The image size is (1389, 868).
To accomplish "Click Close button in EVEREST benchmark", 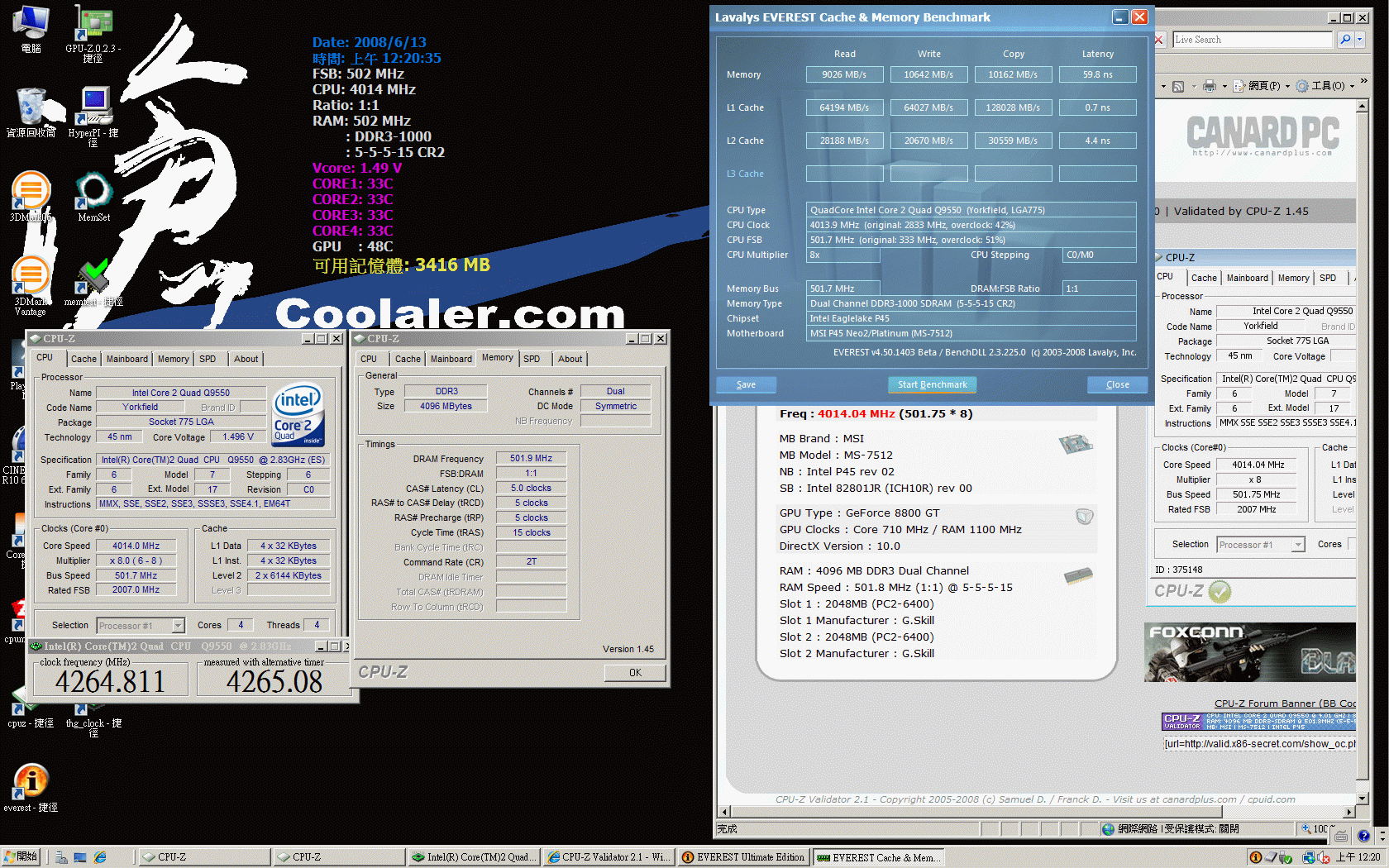I will point(1118,384).
